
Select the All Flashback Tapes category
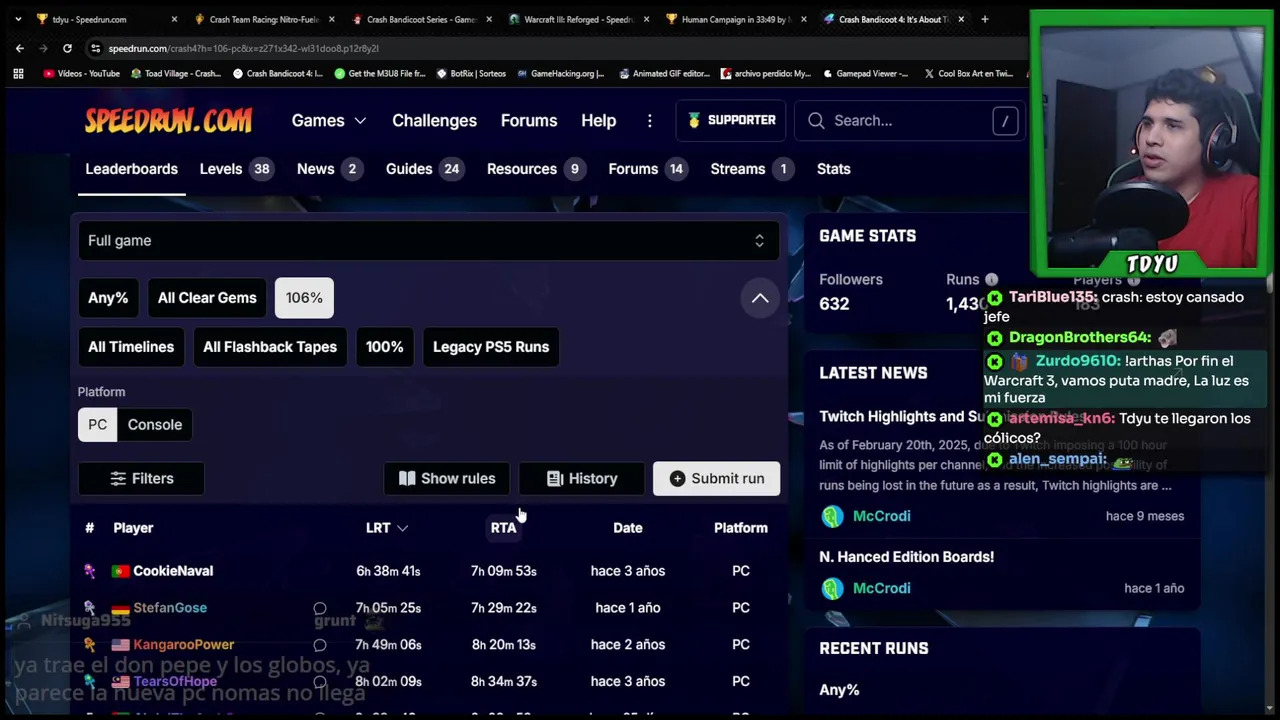(270, 347)
